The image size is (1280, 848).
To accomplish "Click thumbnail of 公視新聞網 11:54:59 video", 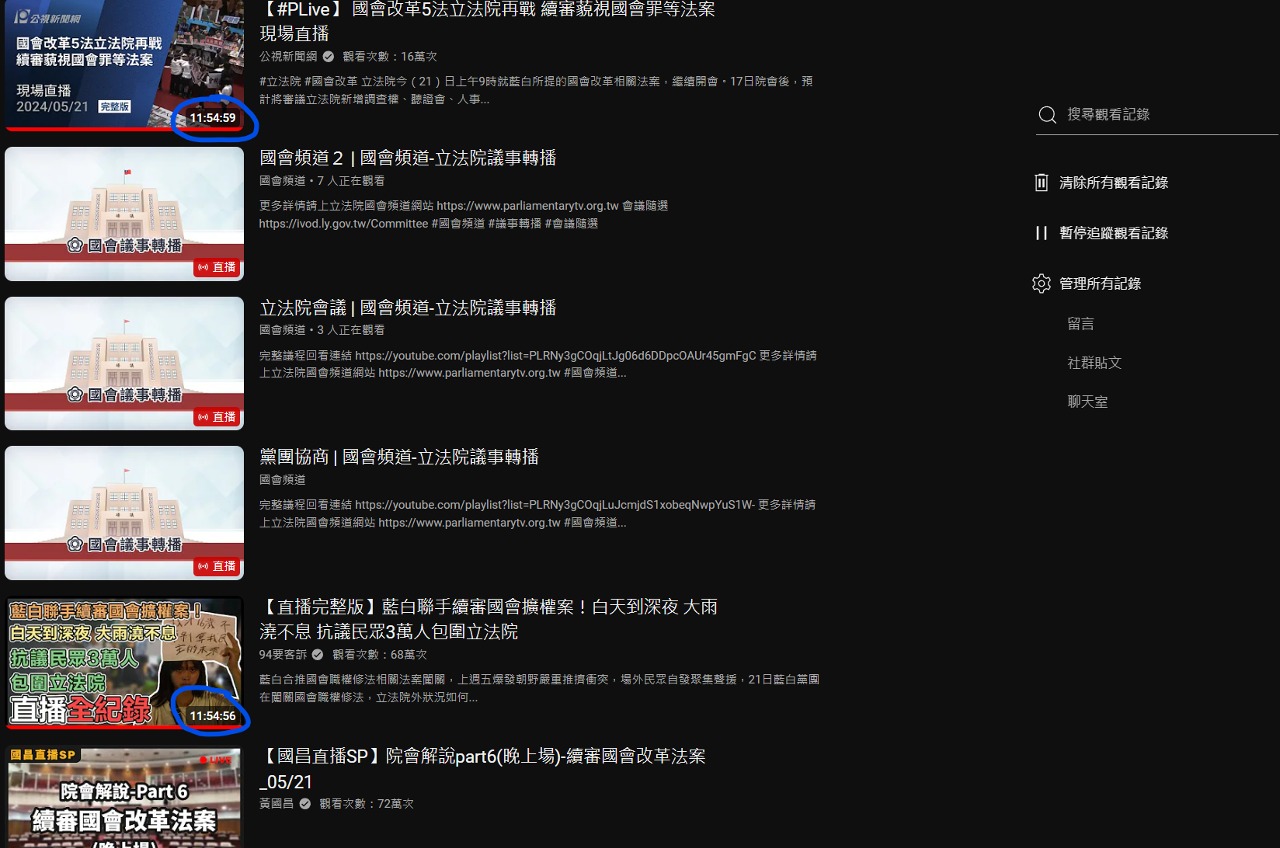I will [x=124, y=65].
